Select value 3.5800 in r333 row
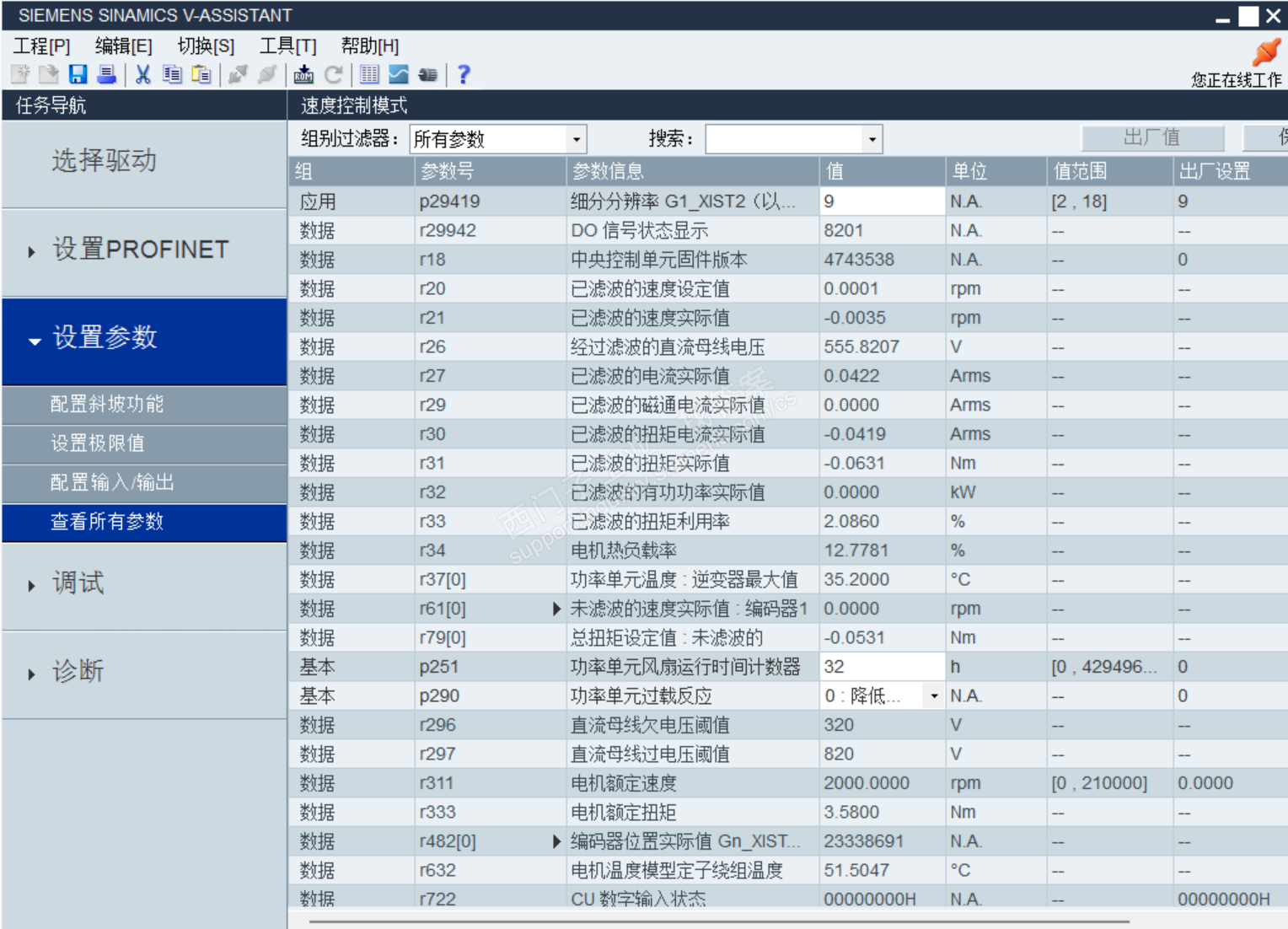Screen dimensions: 1288x929 click(851, 813)
